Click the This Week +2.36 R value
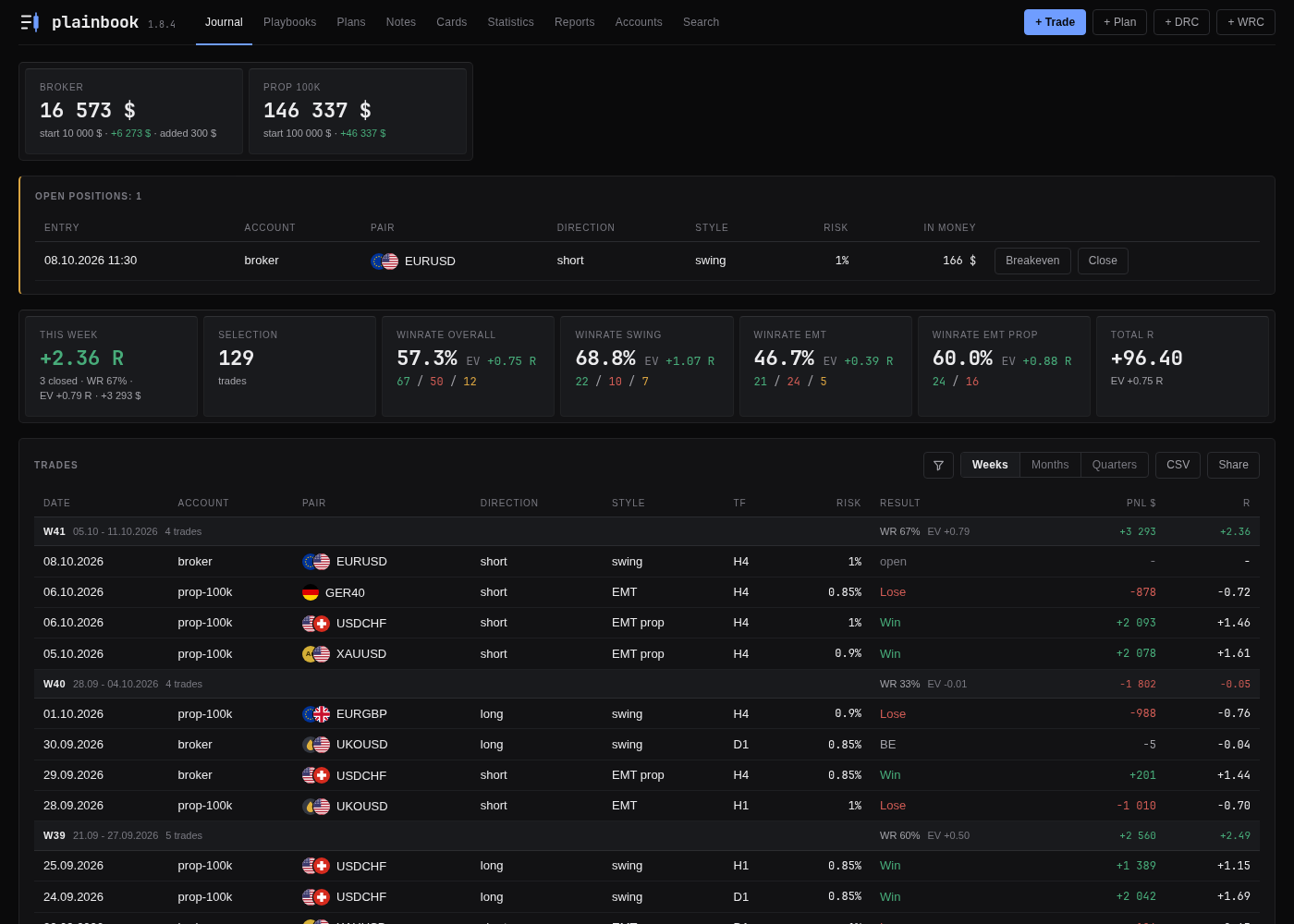 click(x=81, y=359)
